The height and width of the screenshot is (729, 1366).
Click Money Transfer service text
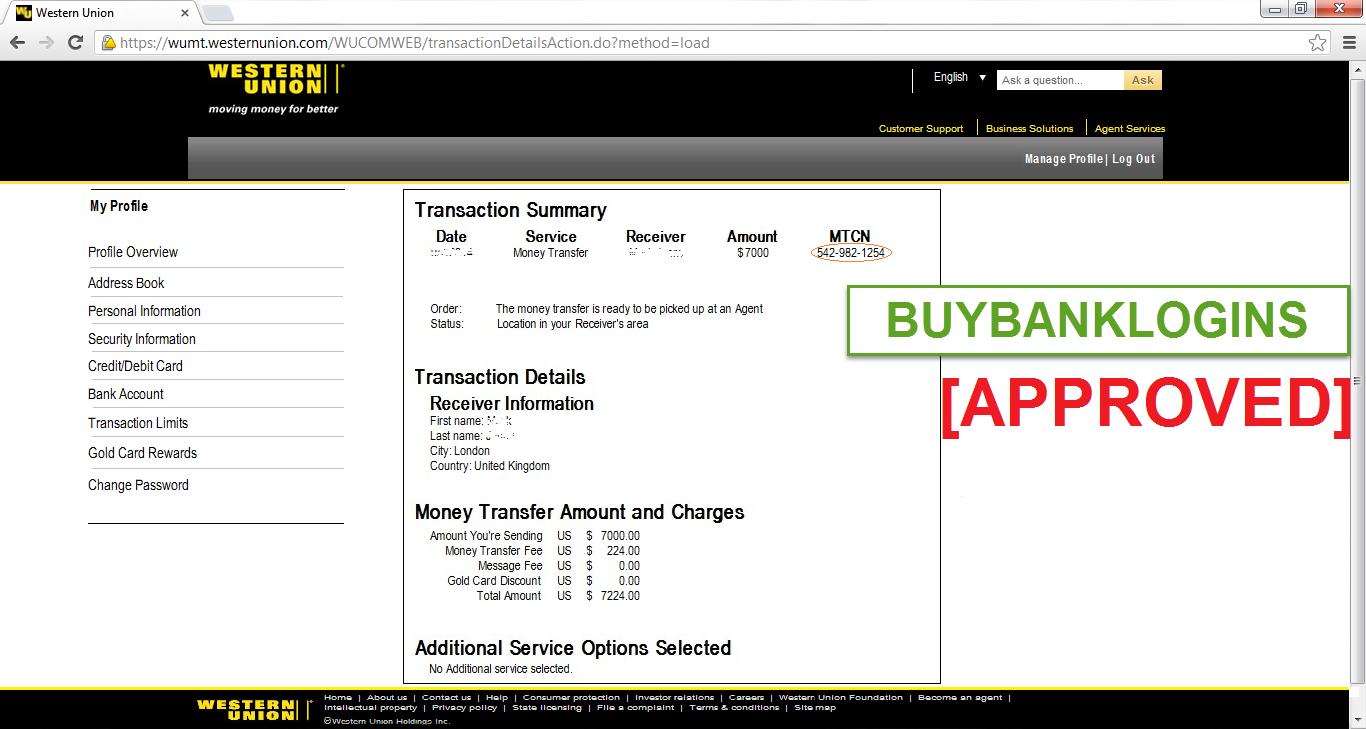coord(550,253)
